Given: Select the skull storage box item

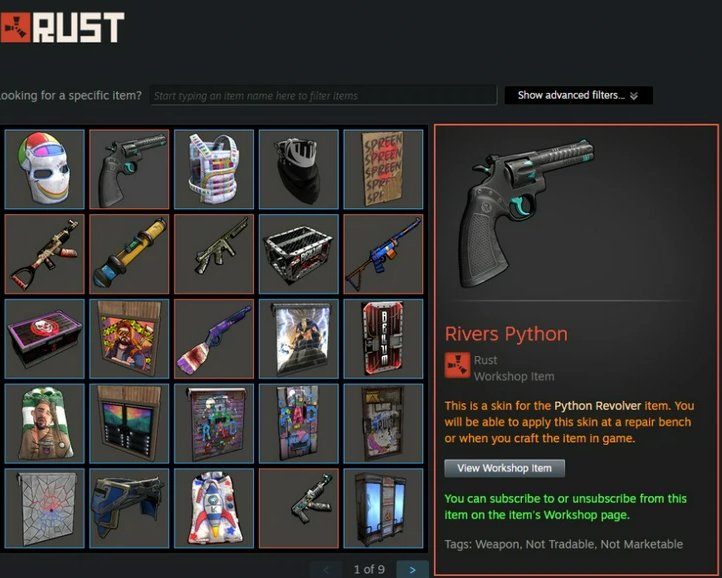Looking at the screenshot, I should (45, 339).
